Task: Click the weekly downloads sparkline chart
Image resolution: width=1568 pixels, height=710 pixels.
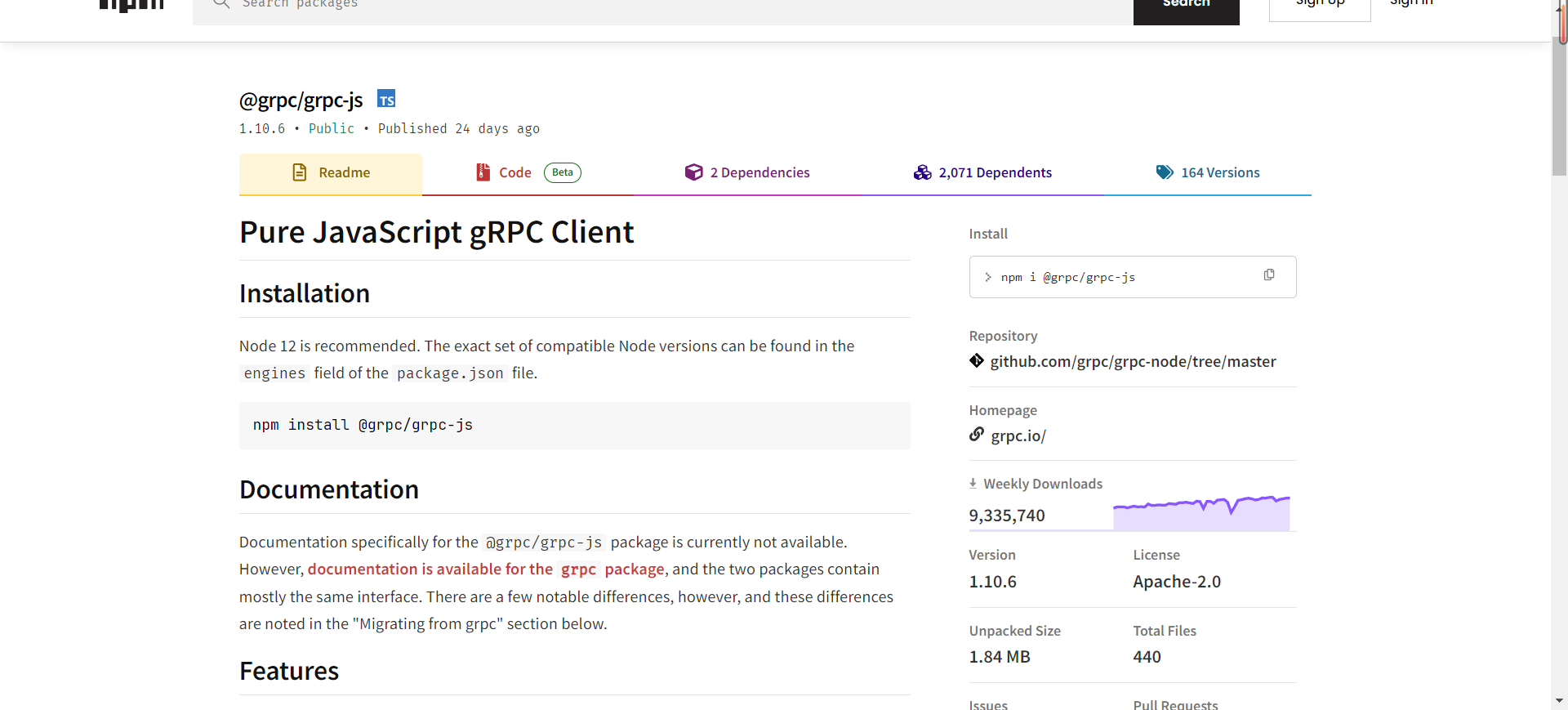Action: 1201,513
